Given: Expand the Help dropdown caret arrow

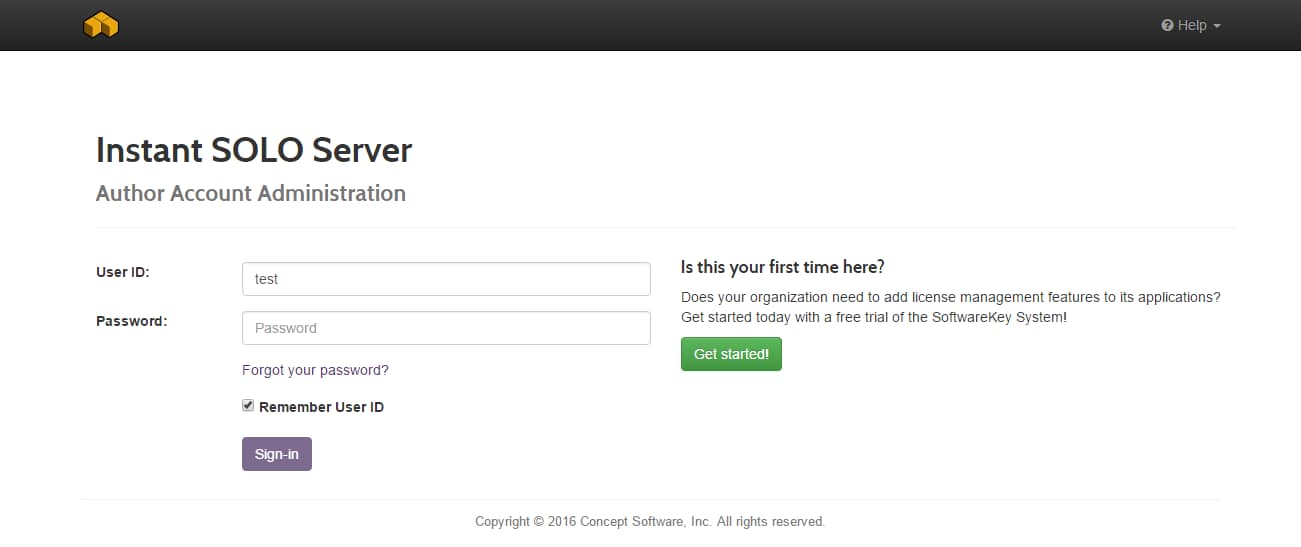Looking at the screenshot, I should pos(1217,26).
